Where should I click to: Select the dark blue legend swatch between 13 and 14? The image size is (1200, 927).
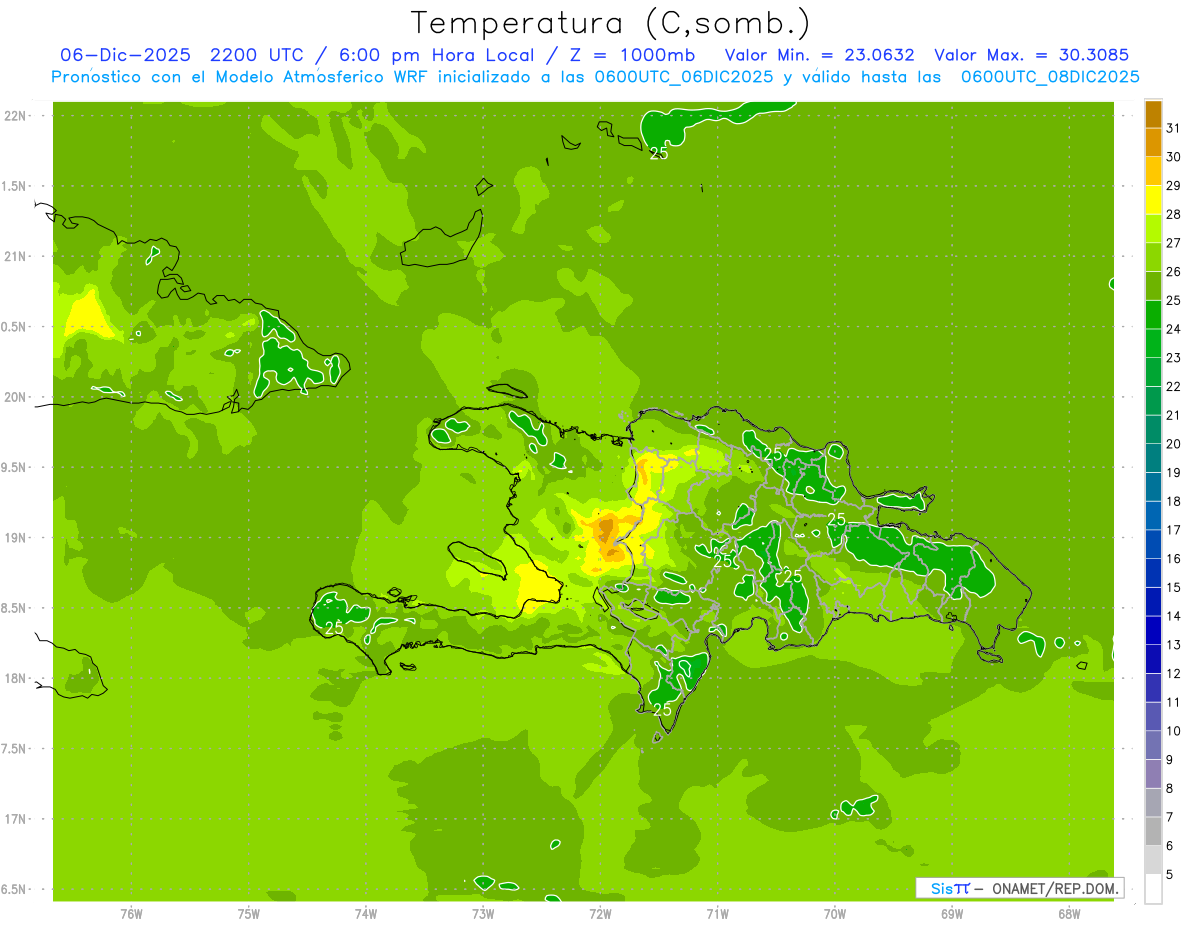point(1153,630)
